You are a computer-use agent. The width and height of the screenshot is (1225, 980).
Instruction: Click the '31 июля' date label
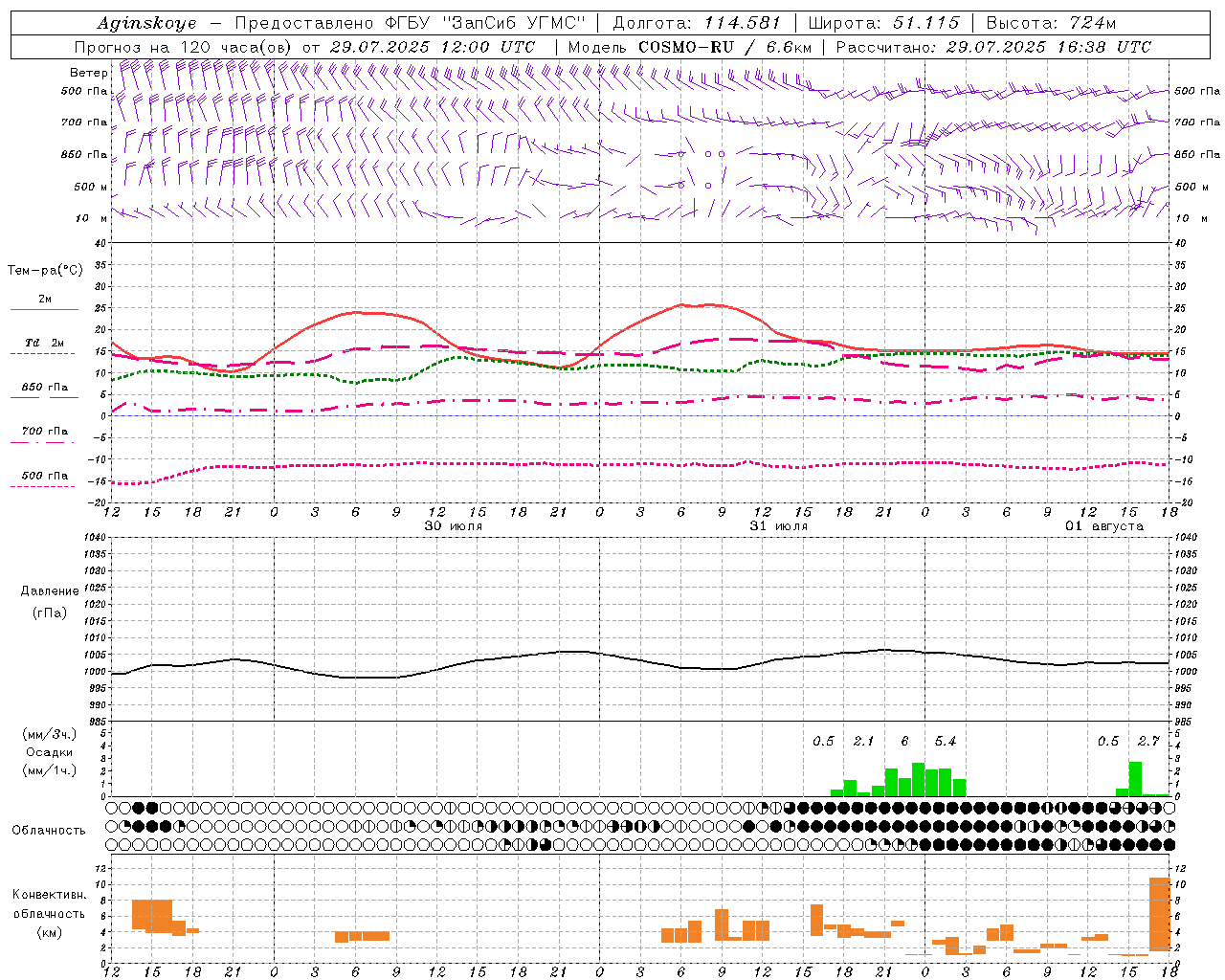click(x=779, y=526)
